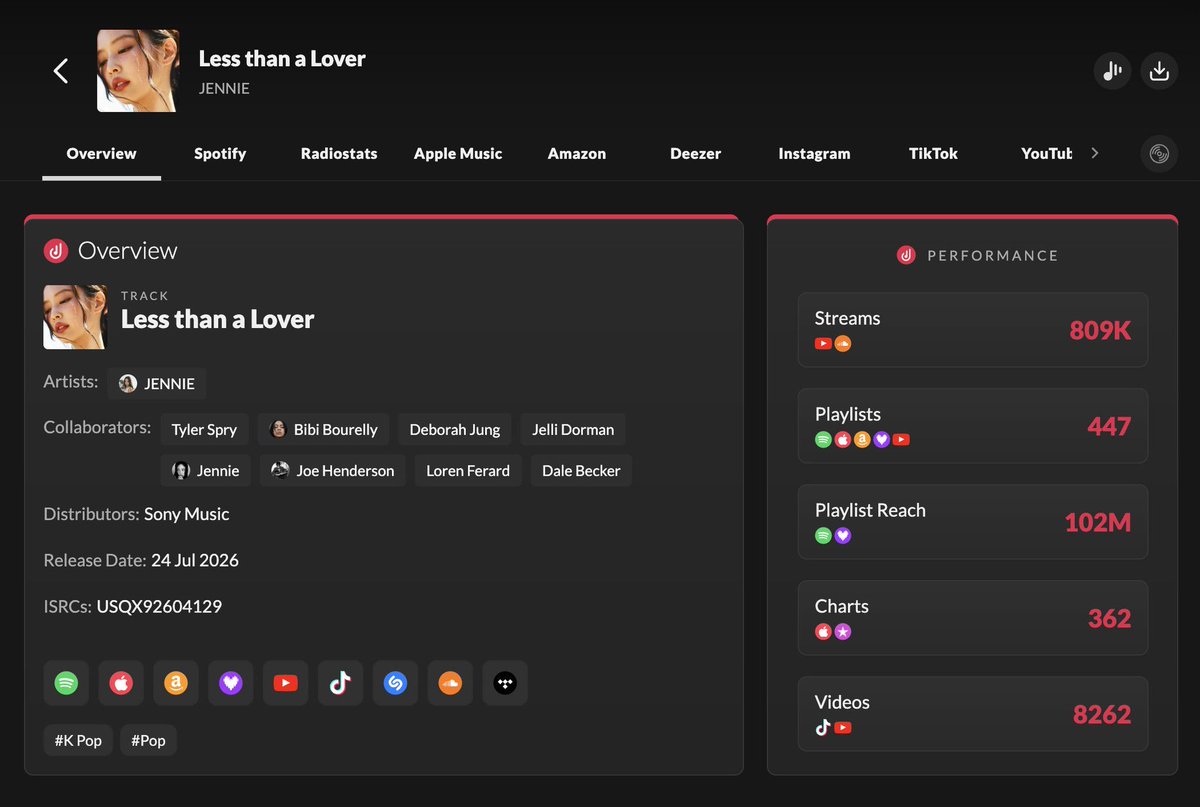Open collaborator Deborah Jung
This screenshot has width=1200, height=807.
point(455,429)
